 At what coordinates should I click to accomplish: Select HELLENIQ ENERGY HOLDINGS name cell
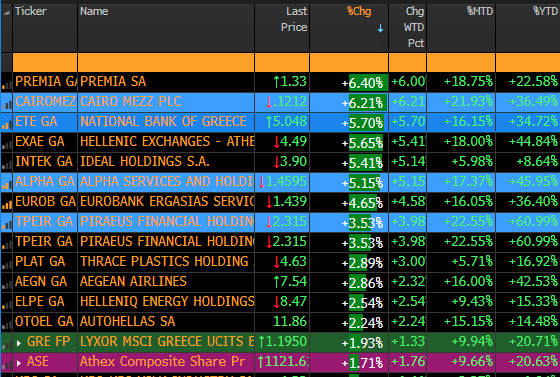pos(166,302)
